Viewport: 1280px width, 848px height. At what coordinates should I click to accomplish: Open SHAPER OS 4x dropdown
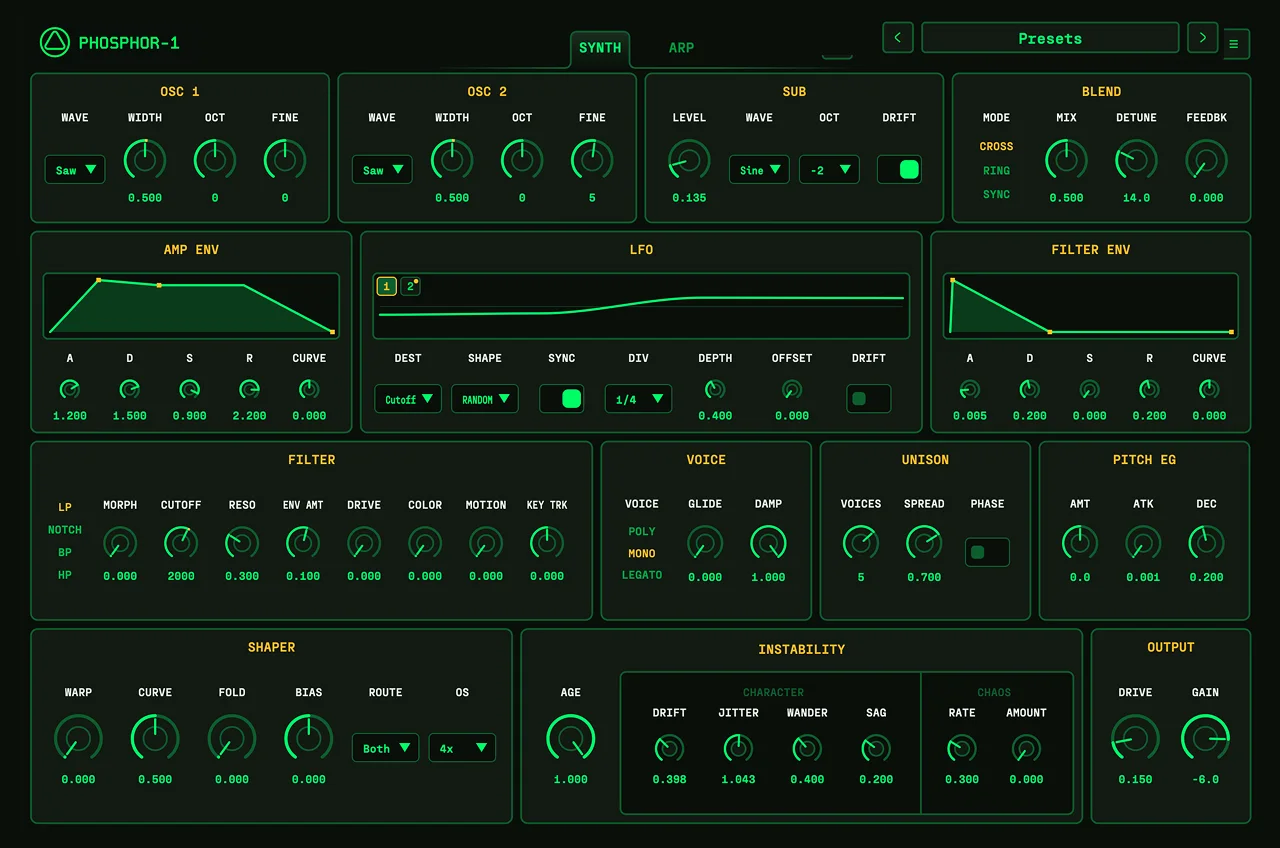tap(462, 747)
